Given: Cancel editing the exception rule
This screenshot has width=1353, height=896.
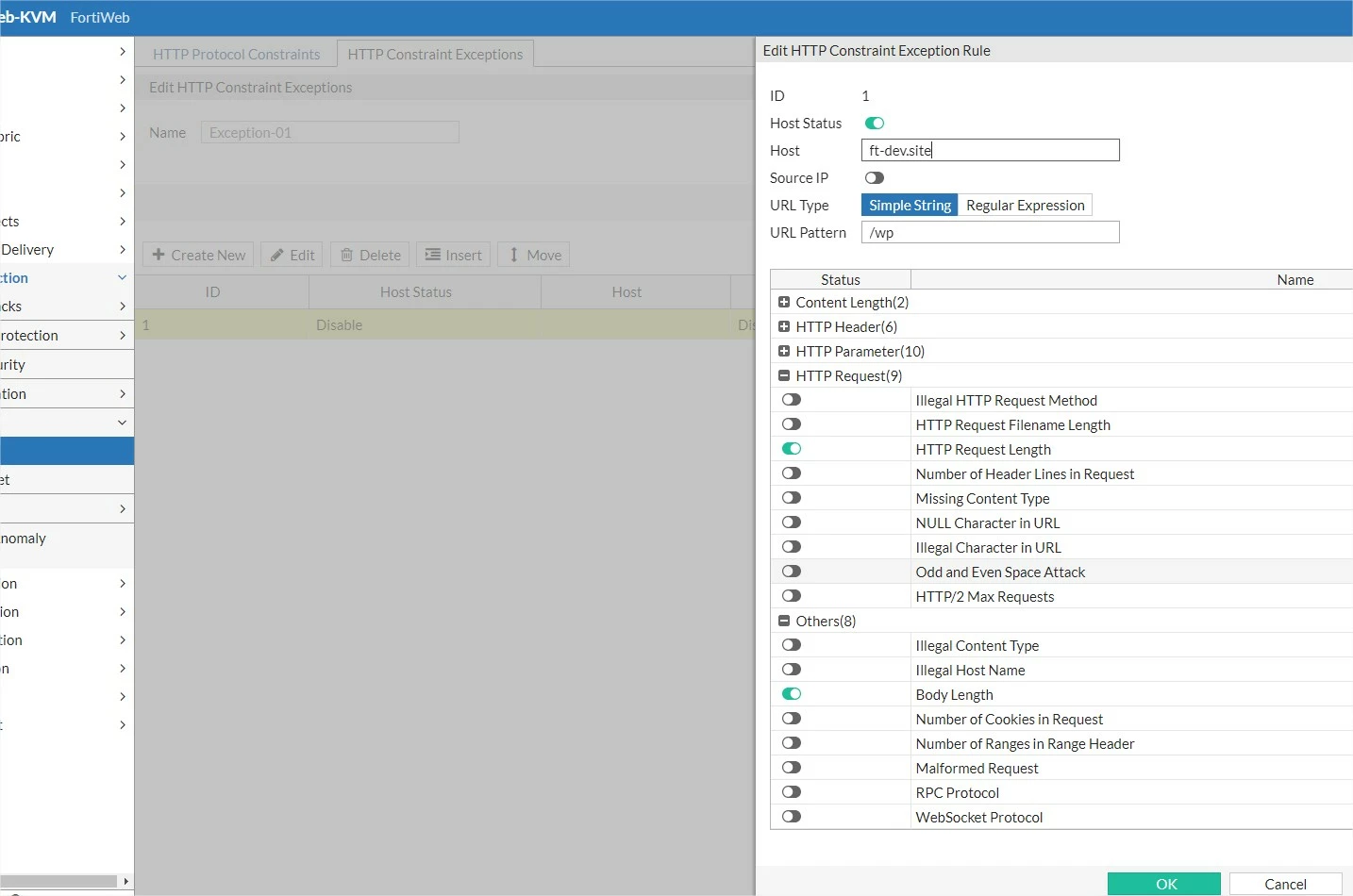Looking at the screenshot, I should click(1285, 884).
